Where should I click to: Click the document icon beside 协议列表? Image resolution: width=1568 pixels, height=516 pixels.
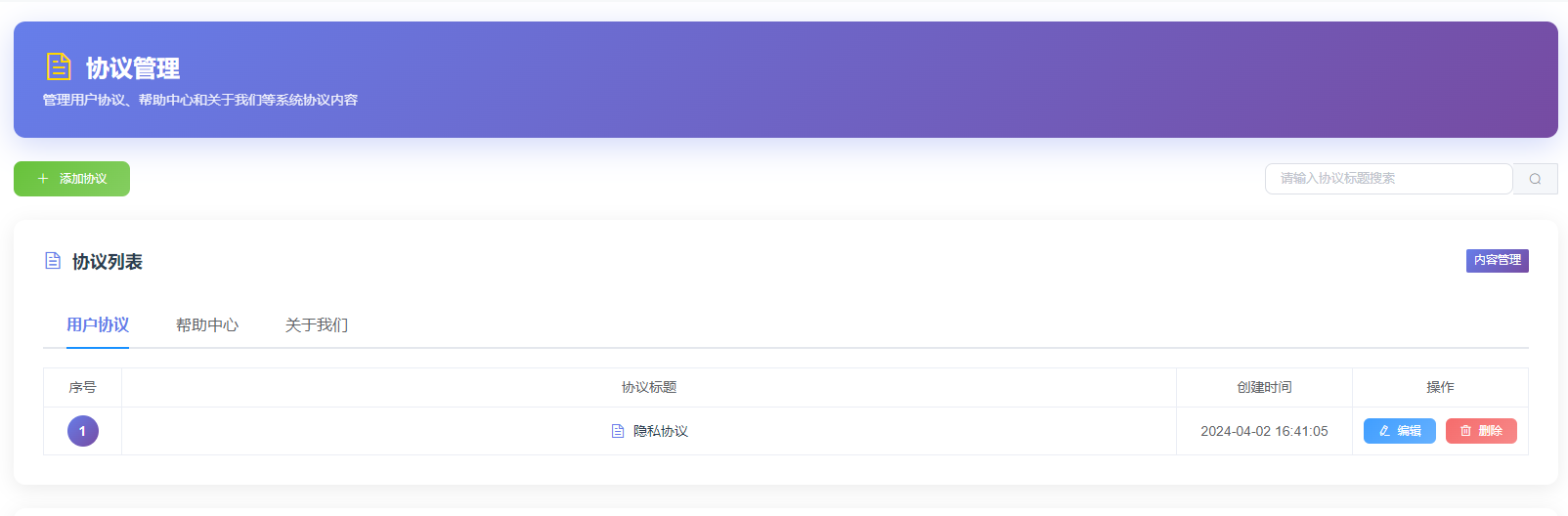(x=53, y=261)
